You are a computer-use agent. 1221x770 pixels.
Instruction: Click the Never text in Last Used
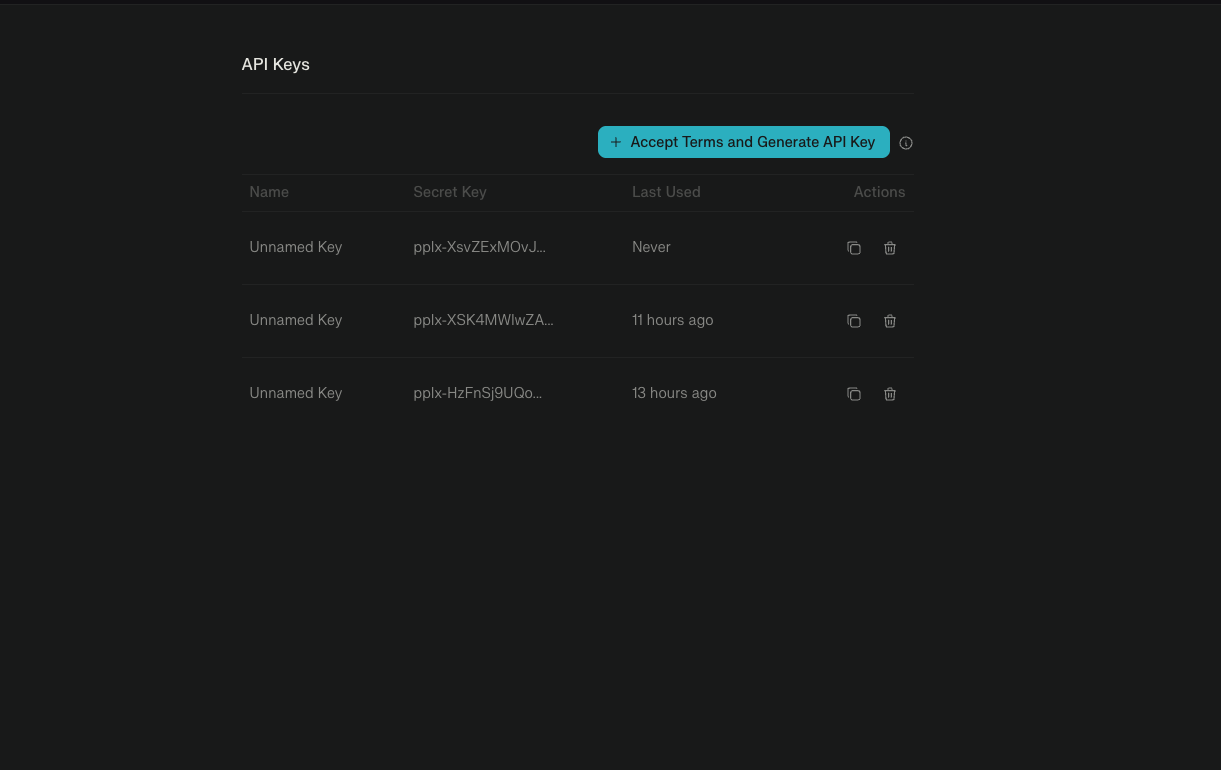651,247
